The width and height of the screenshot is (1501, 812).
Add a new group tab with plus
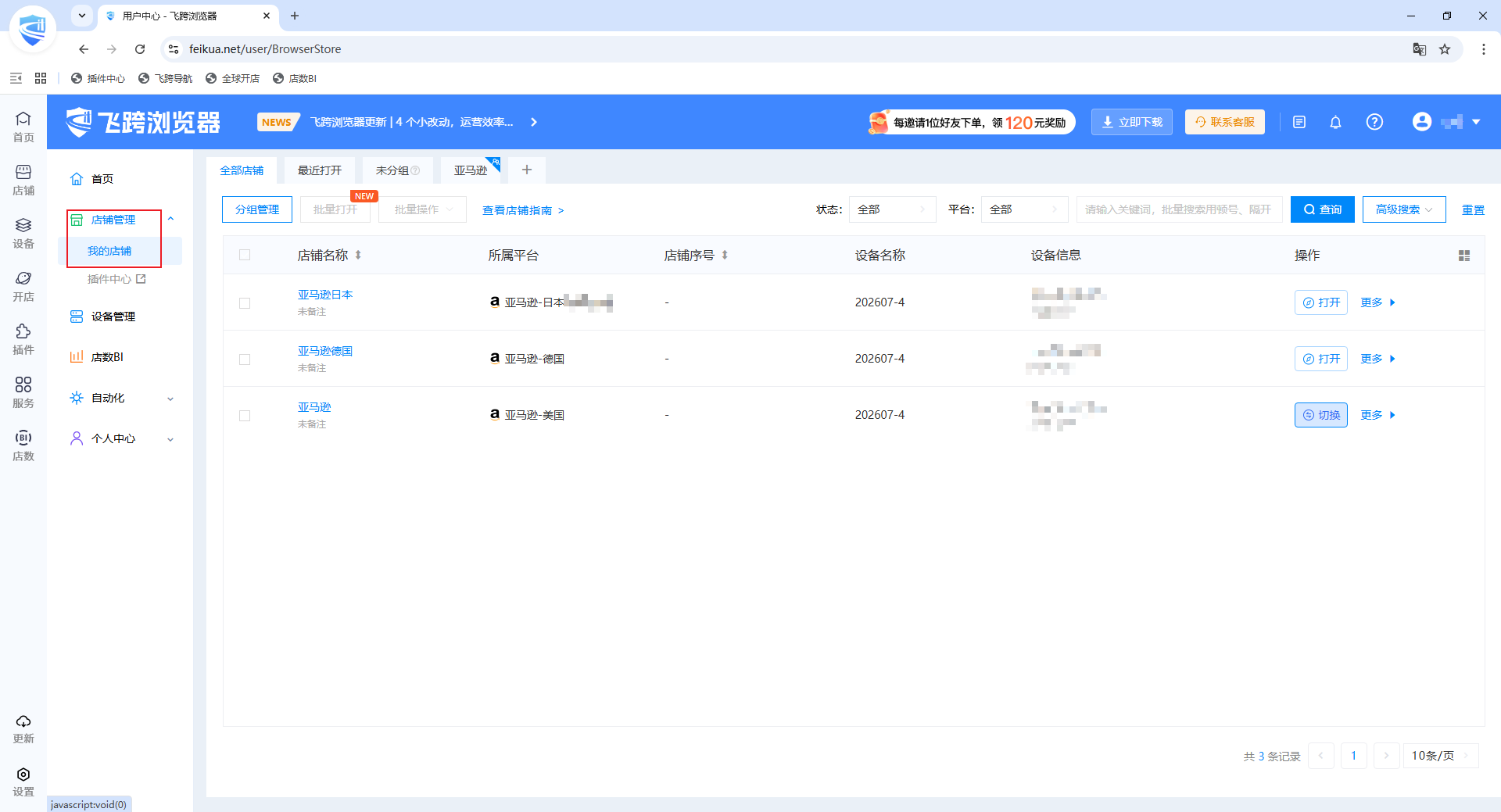(527, 170)
